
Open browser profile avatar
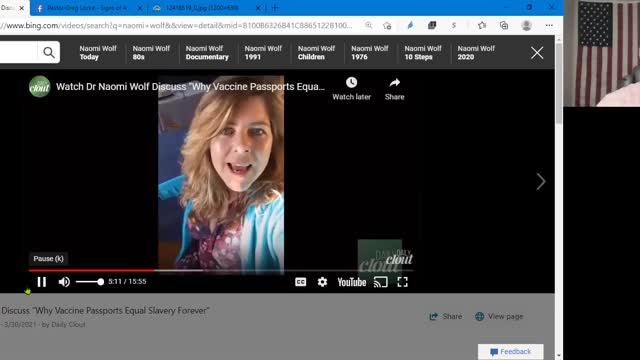click(527, 25)
